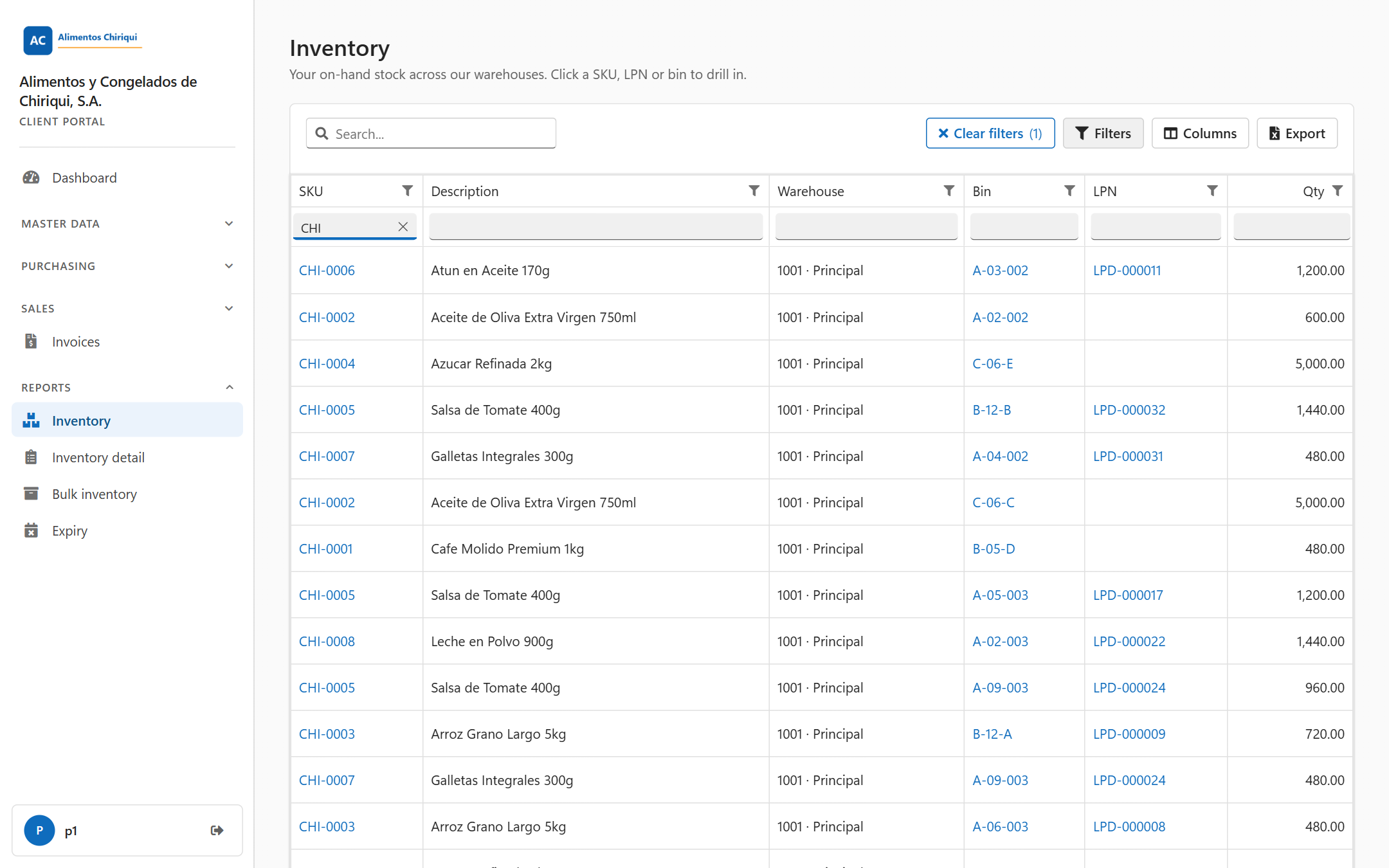
Task: Click the logout icon next to p1
Action: tap(217, 830)
